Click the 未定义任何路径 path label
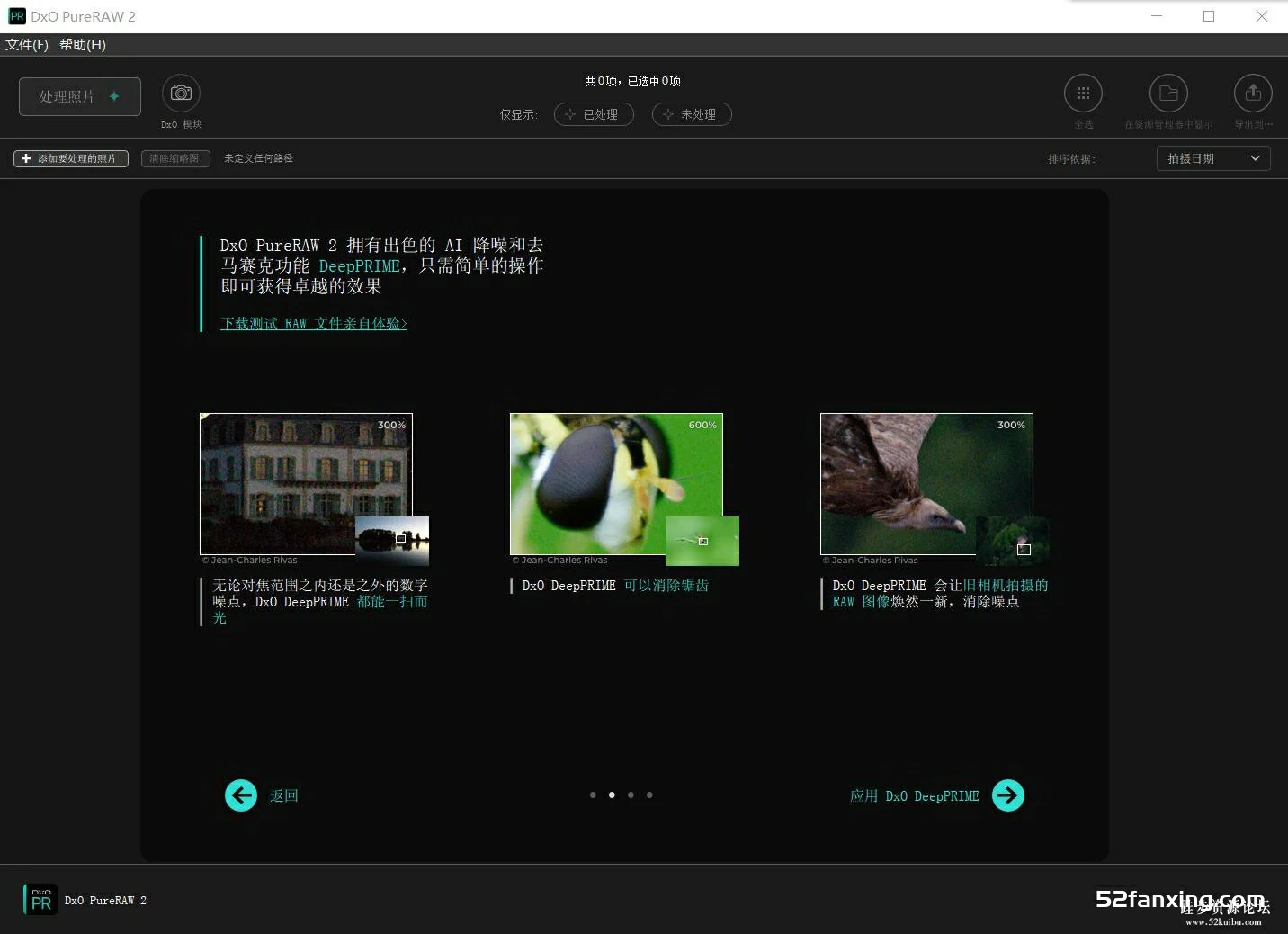The width and height of the screenshot is (1288, 934). 258,158
